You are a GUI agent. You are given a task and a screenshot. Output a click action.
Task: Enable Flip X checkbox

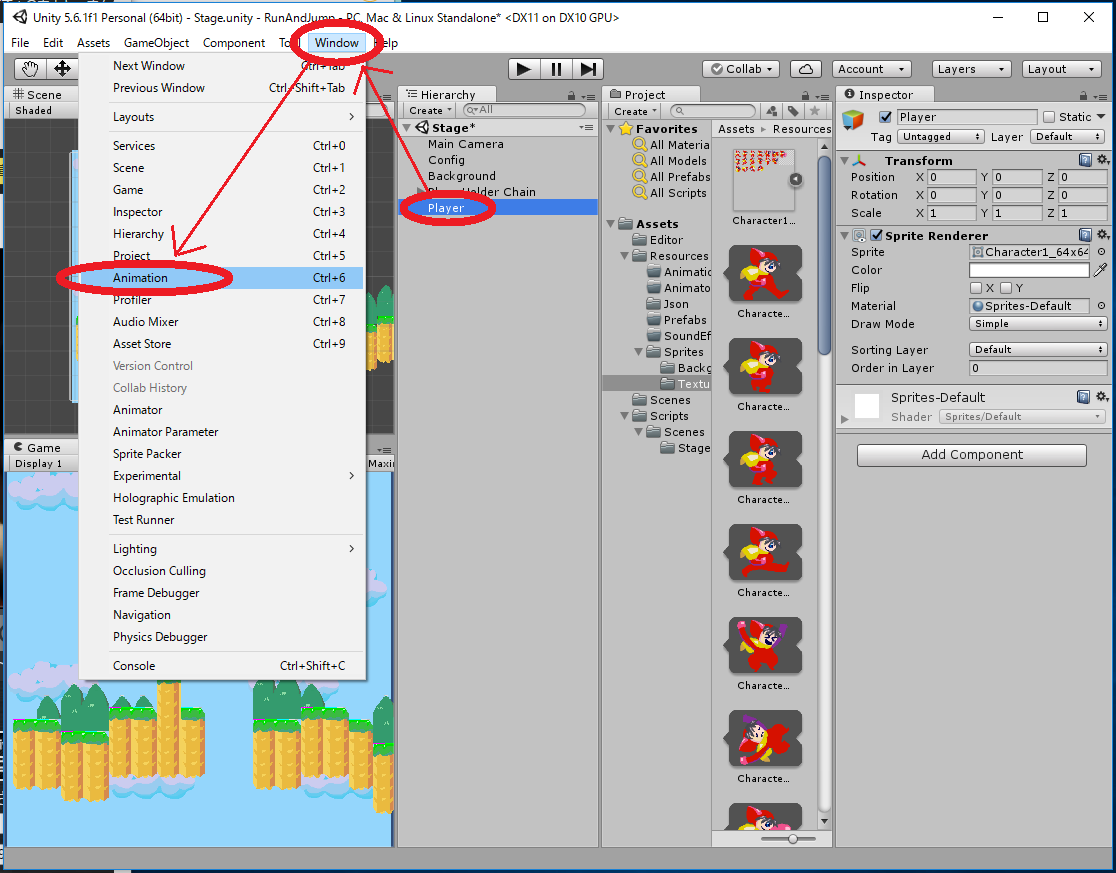coord(976,288)
